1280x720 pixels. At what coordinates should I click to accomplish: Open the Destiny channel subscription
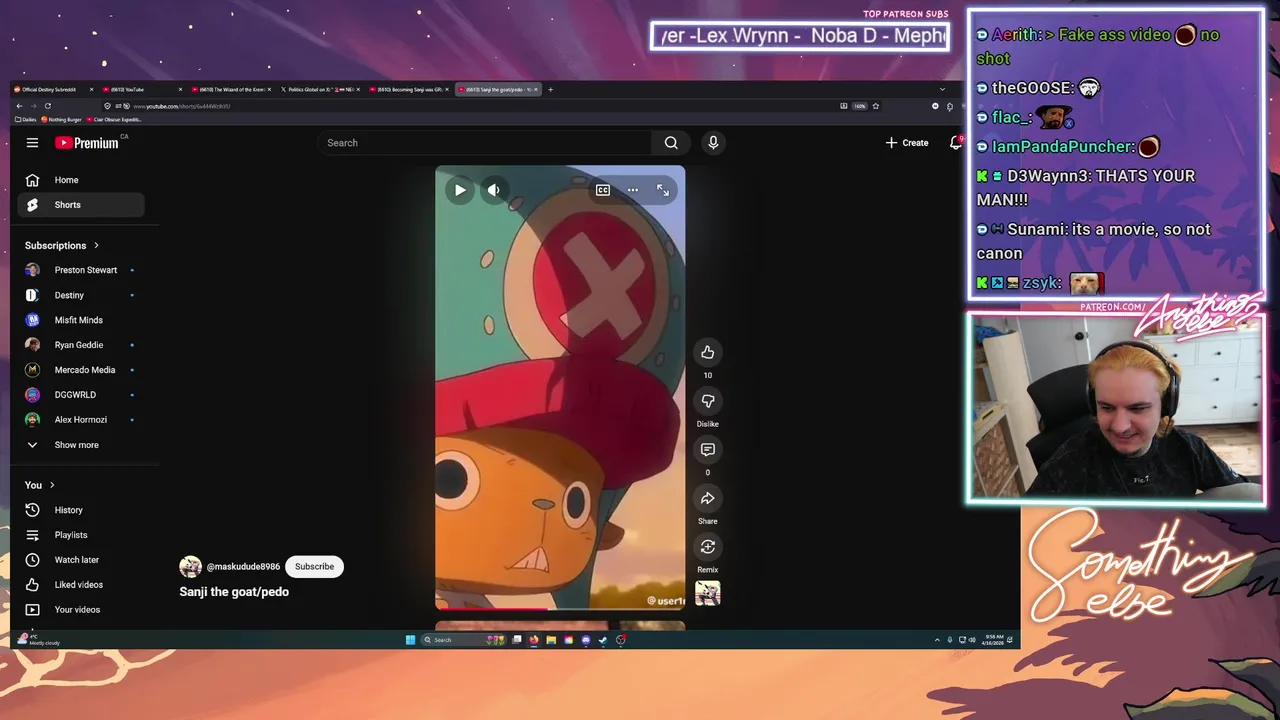click(x=81, y=295)
